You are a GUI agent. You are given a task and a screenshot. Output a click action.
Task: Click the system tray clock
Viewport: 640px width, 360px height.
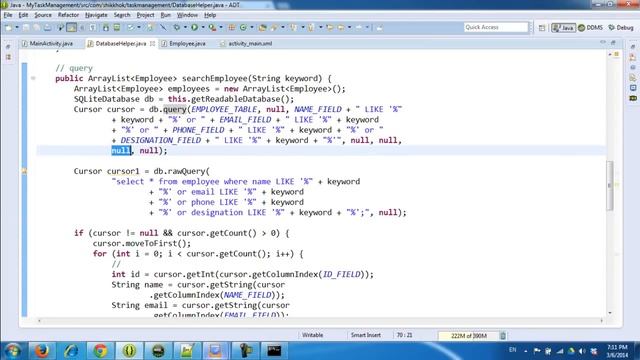point(617,351)
